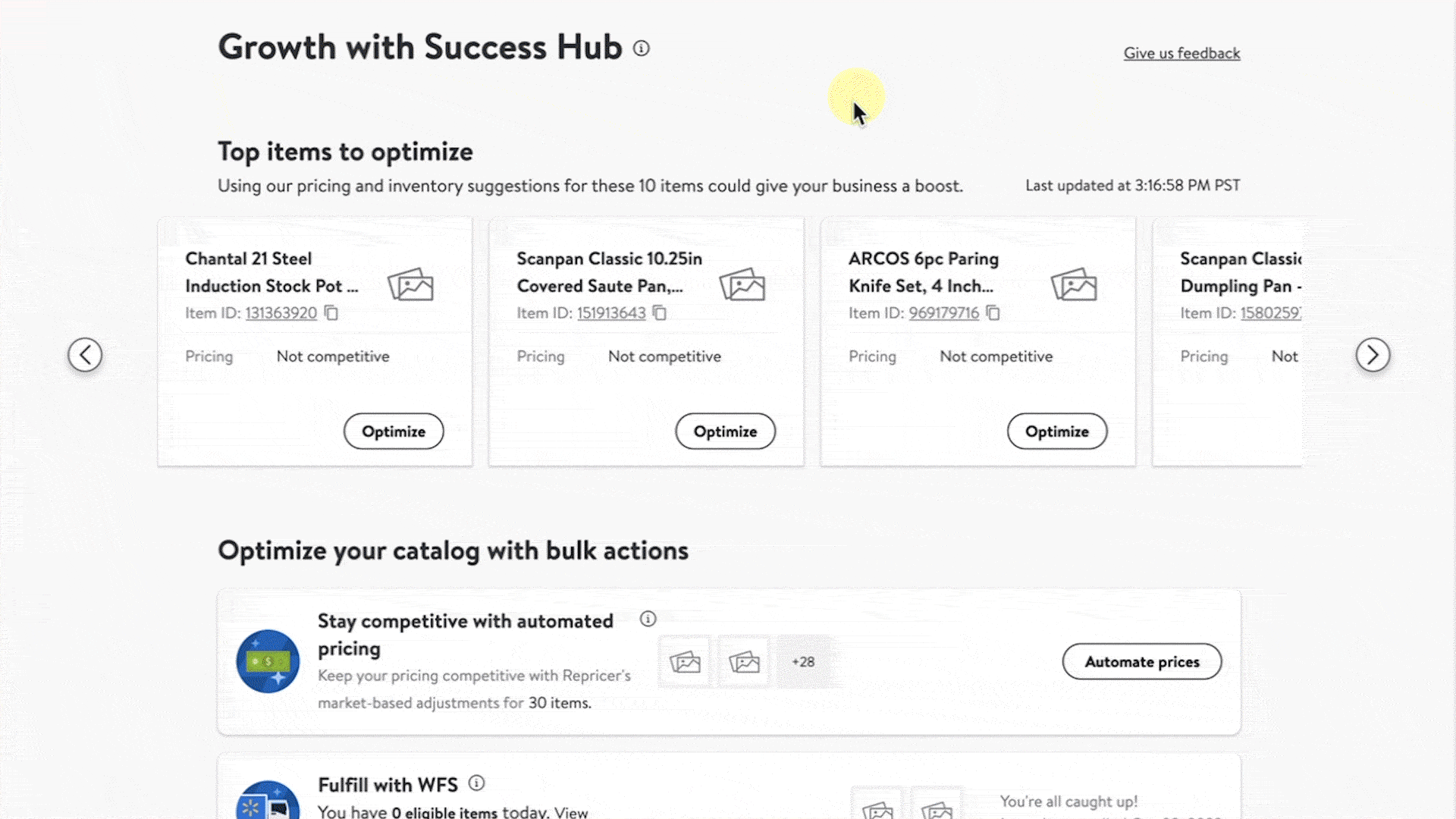The image size is (1456, 819).
Task: Optimize the Scanpan Classic Saute Pan
Action: pos(725,431)
